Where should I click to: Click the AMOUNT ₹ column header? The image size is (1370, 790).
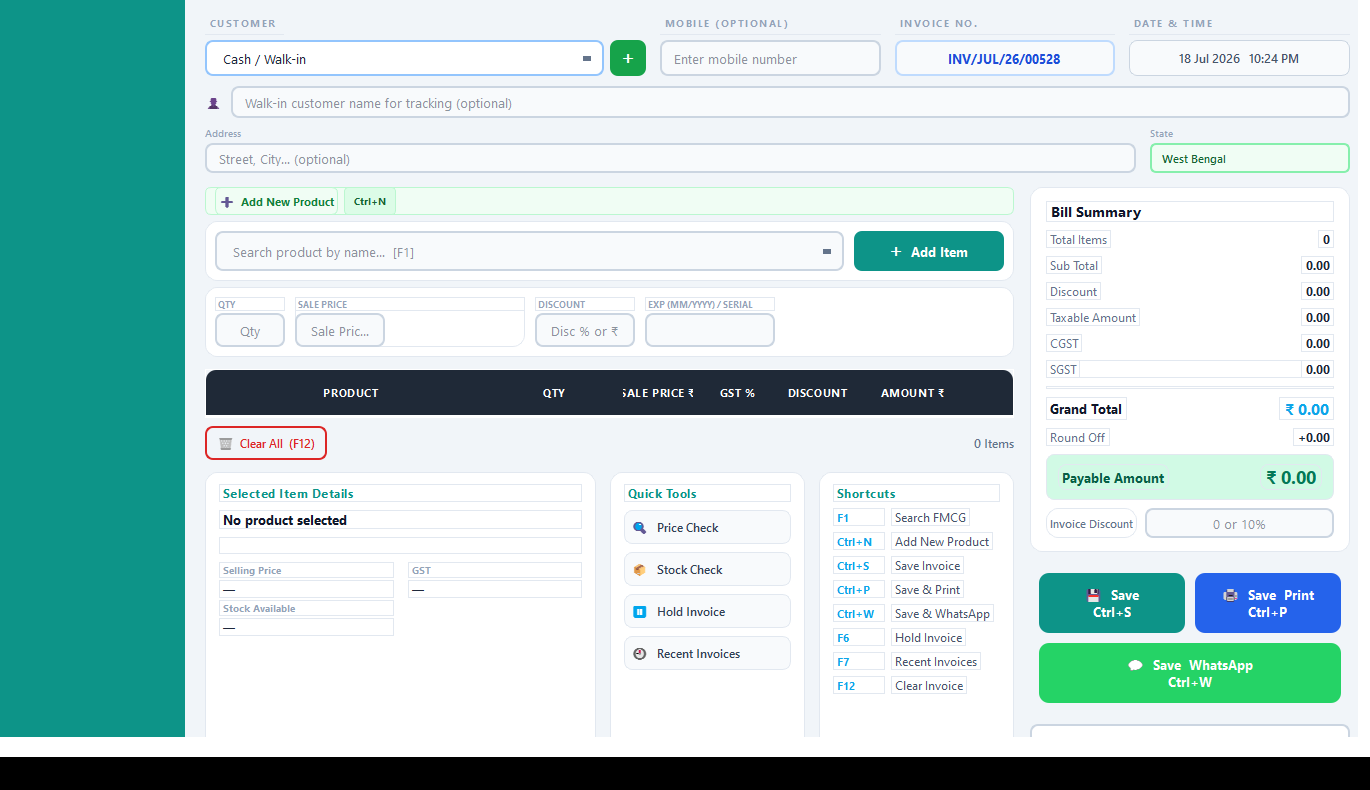coord(912,393)
